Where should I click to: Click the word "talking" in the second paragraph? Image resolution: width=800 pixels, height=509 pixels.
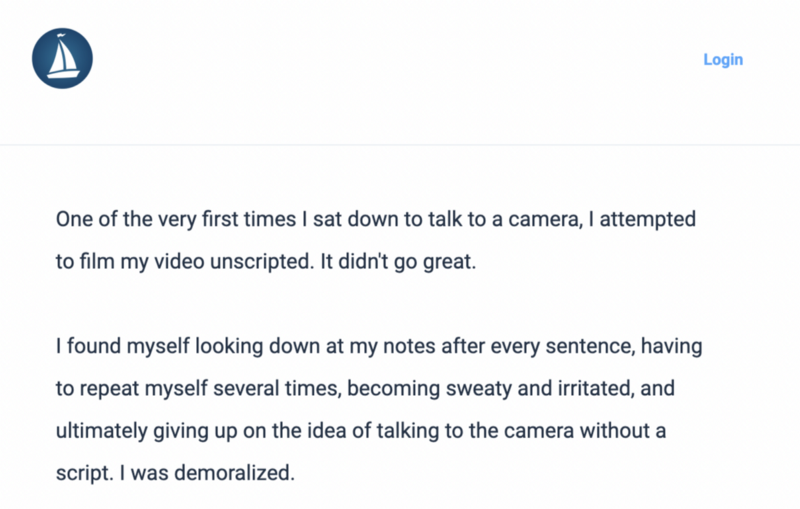click(408, 431)
